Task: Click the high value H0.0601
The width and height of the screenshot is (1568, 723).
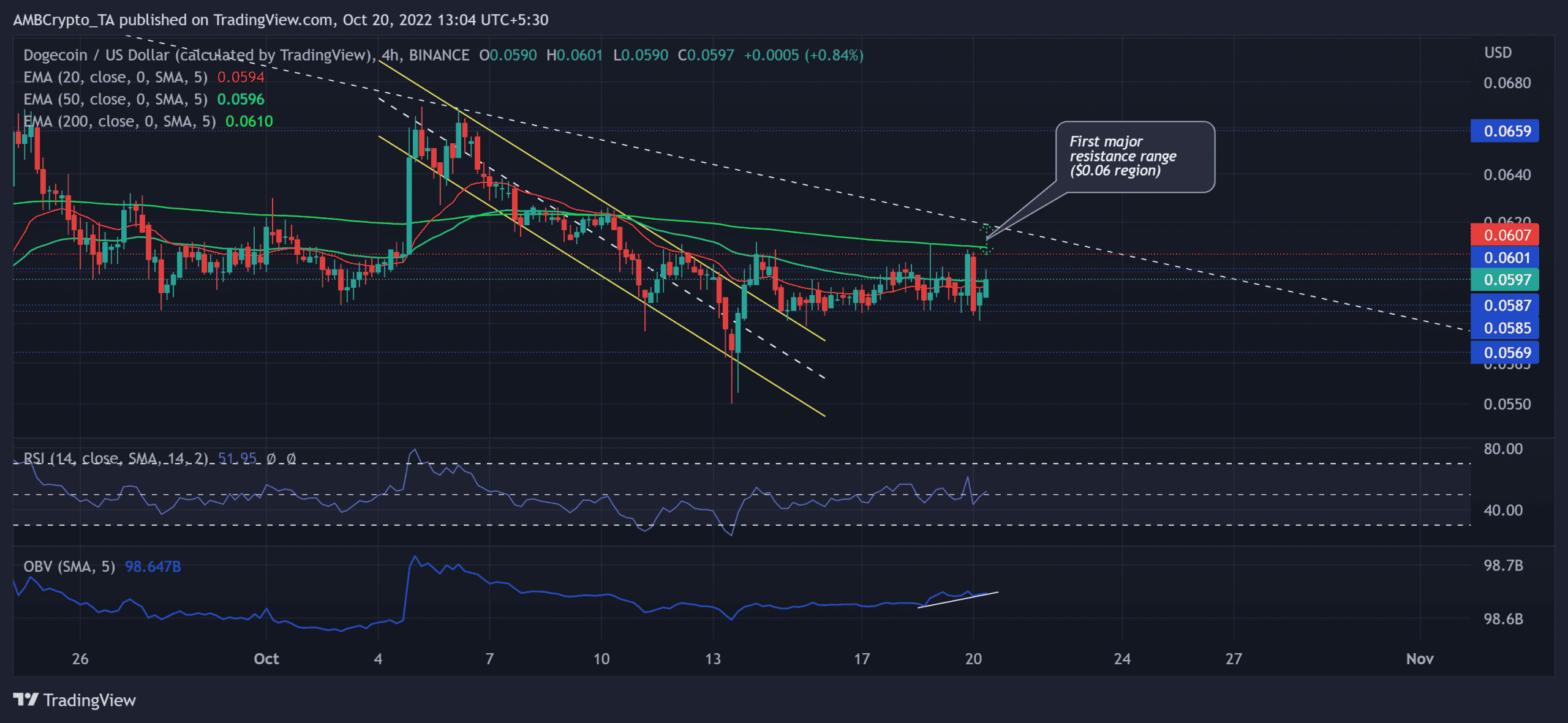Action: point(575,55)
